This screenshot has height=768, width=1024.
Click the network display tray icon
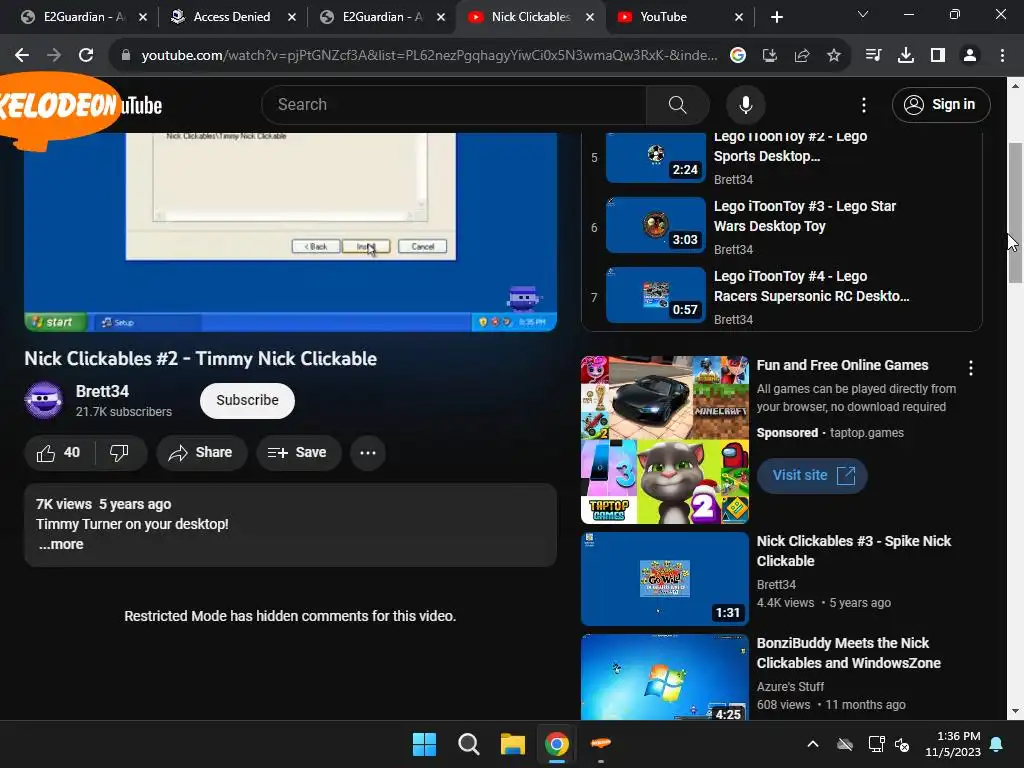876,744
